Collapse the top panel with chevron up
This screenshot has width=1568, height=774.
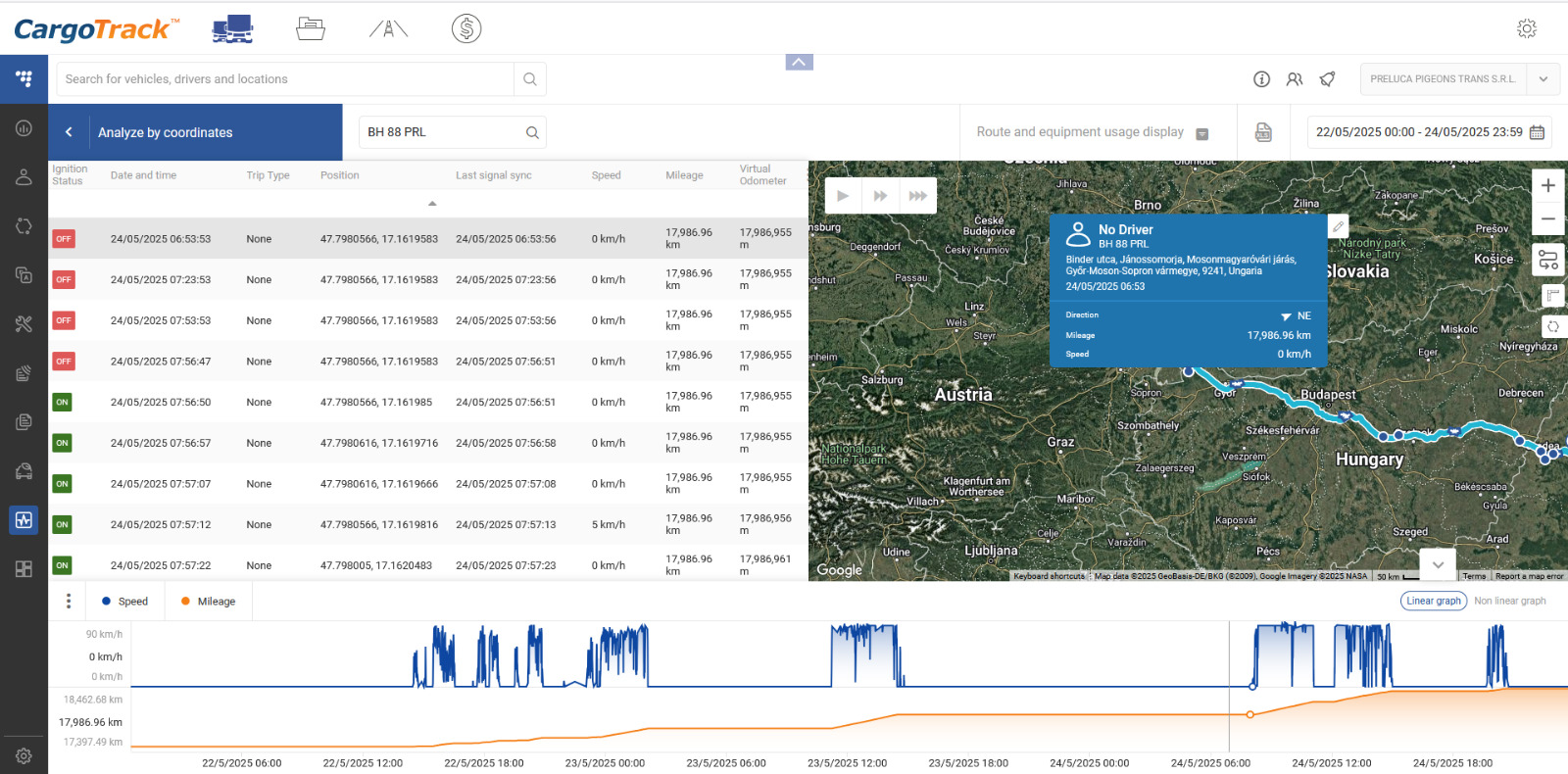[x=799, y=63]
